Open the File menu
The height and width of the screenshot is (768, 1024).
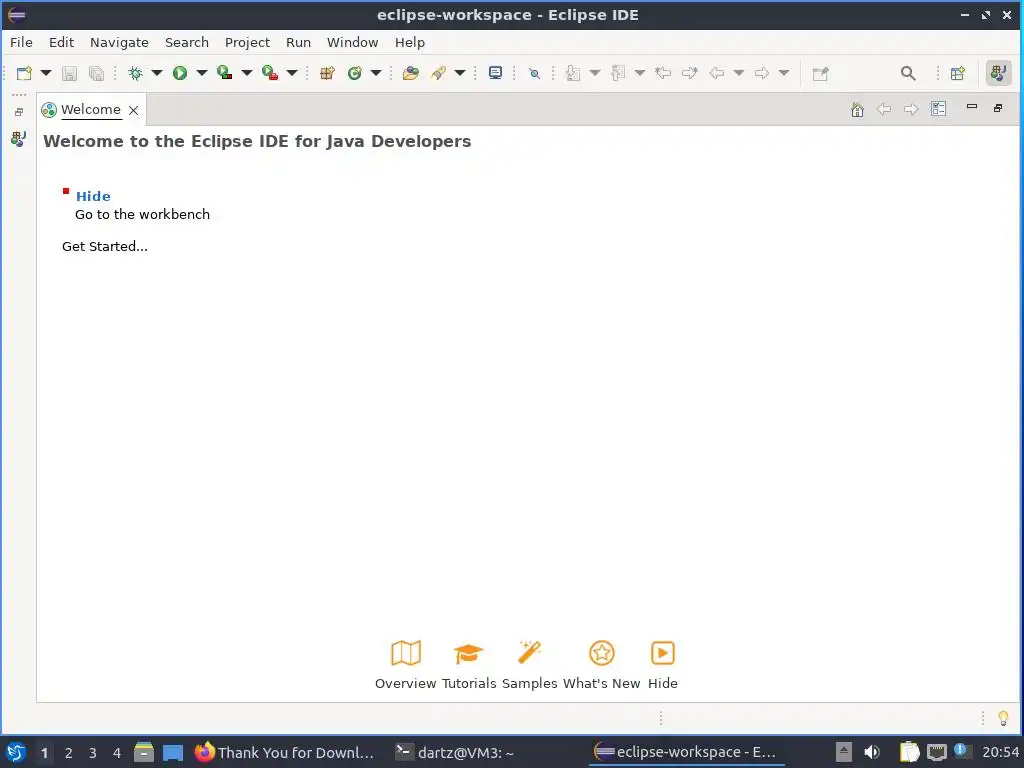pos(21,42)
